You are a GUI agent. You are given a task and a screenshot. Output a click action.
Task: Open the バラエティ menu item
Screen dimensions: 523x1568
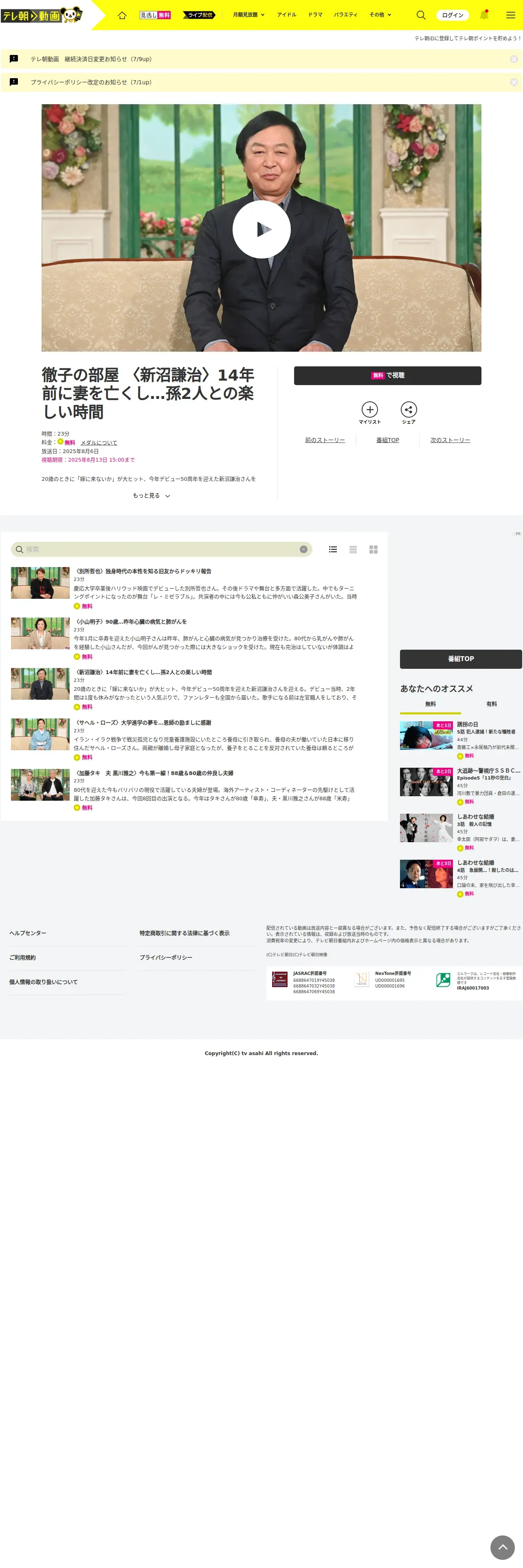point(345,15)
